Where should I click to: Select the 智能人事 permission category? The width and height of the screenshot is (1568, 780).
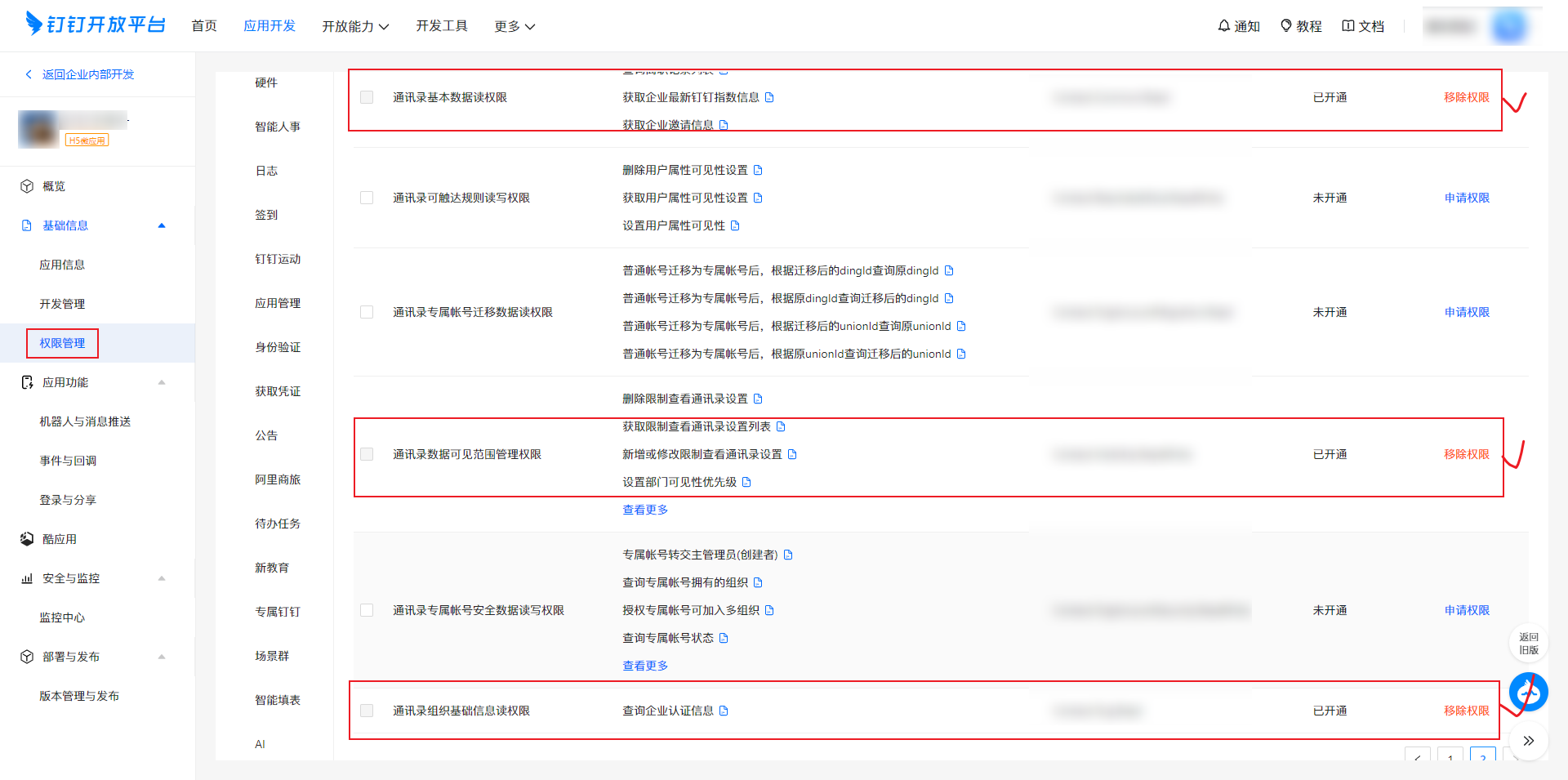click(278, 127)
